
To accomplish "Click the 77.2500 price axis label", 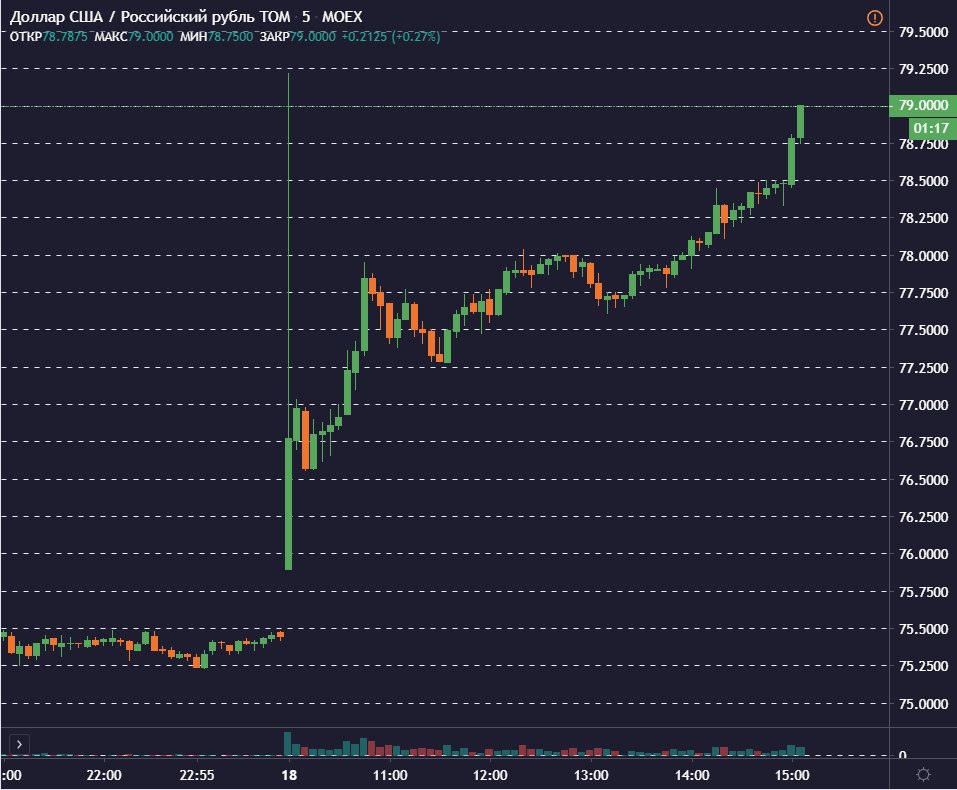I will (923, 368).
